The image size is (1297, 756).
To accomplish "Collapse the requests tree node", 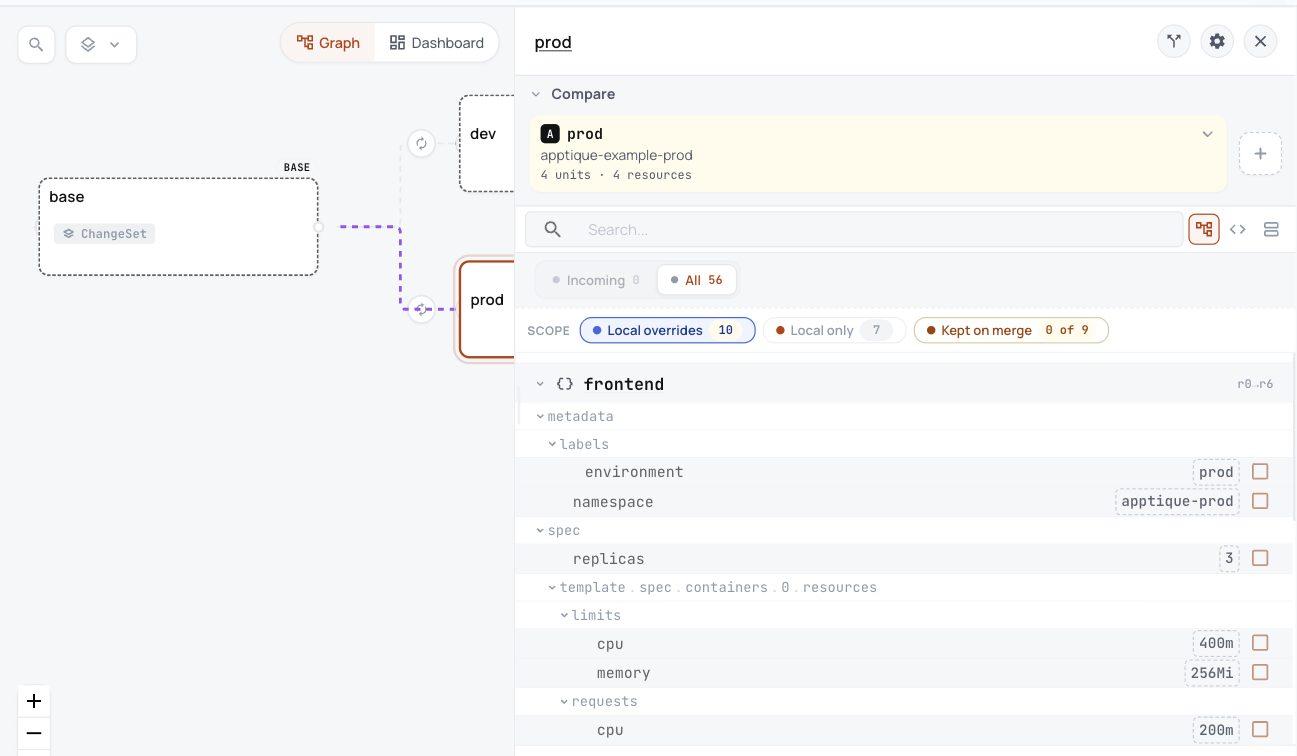I will click(x=565, y=701).
